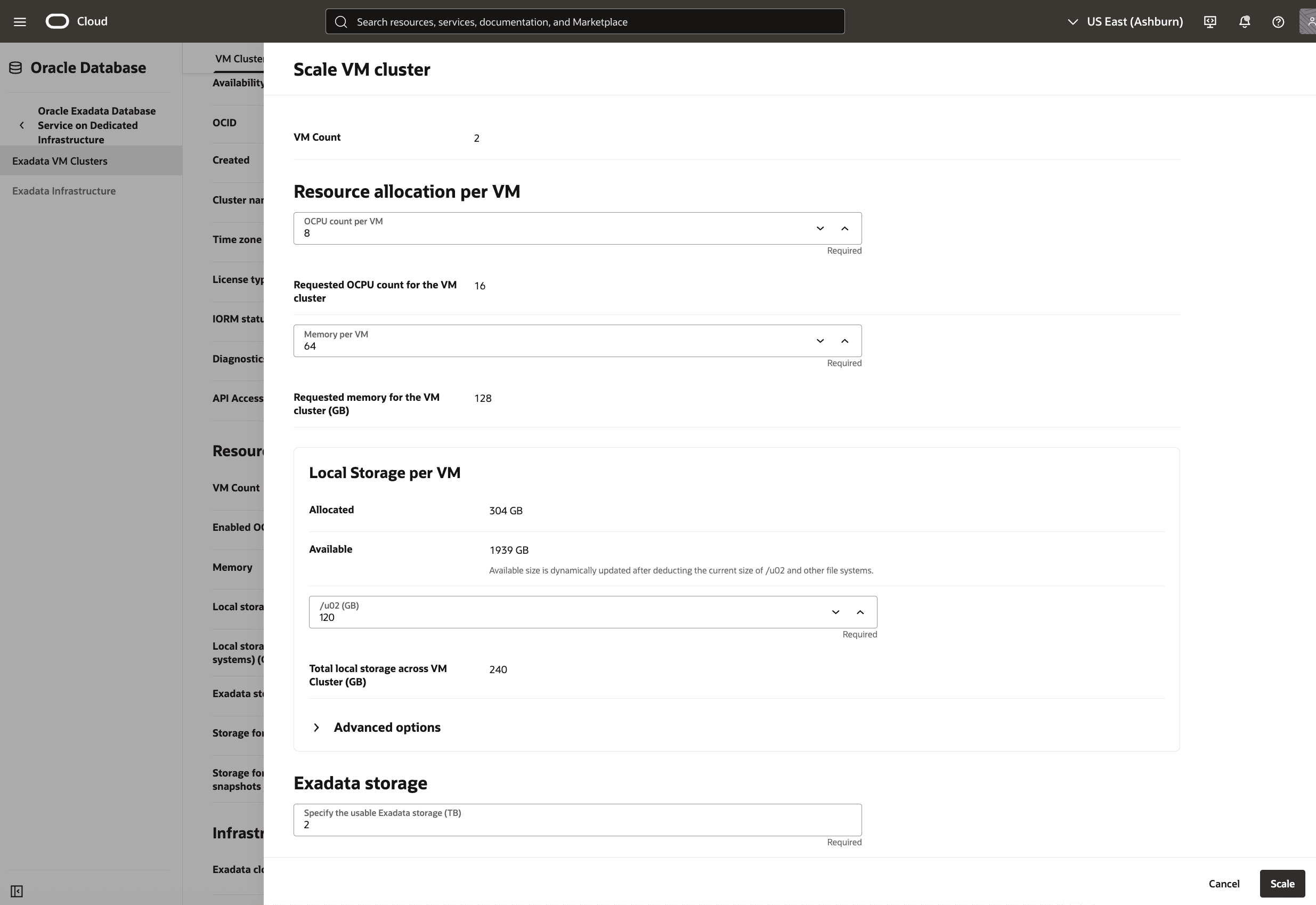Increase OCPU count per VM with up arrow

coord(844,228)
